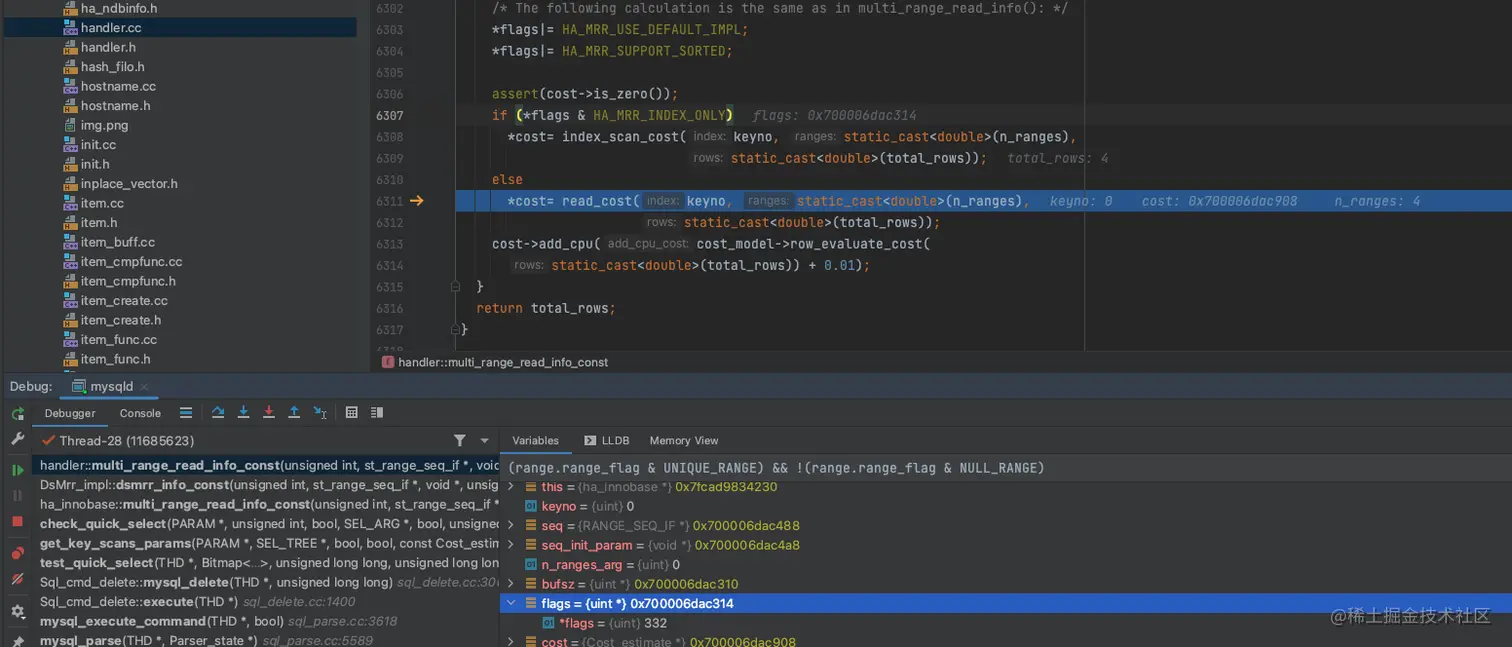This screenshot has width=1512, height=647.
Task: Open handler.cc in project tree
Action: (111, 28)
